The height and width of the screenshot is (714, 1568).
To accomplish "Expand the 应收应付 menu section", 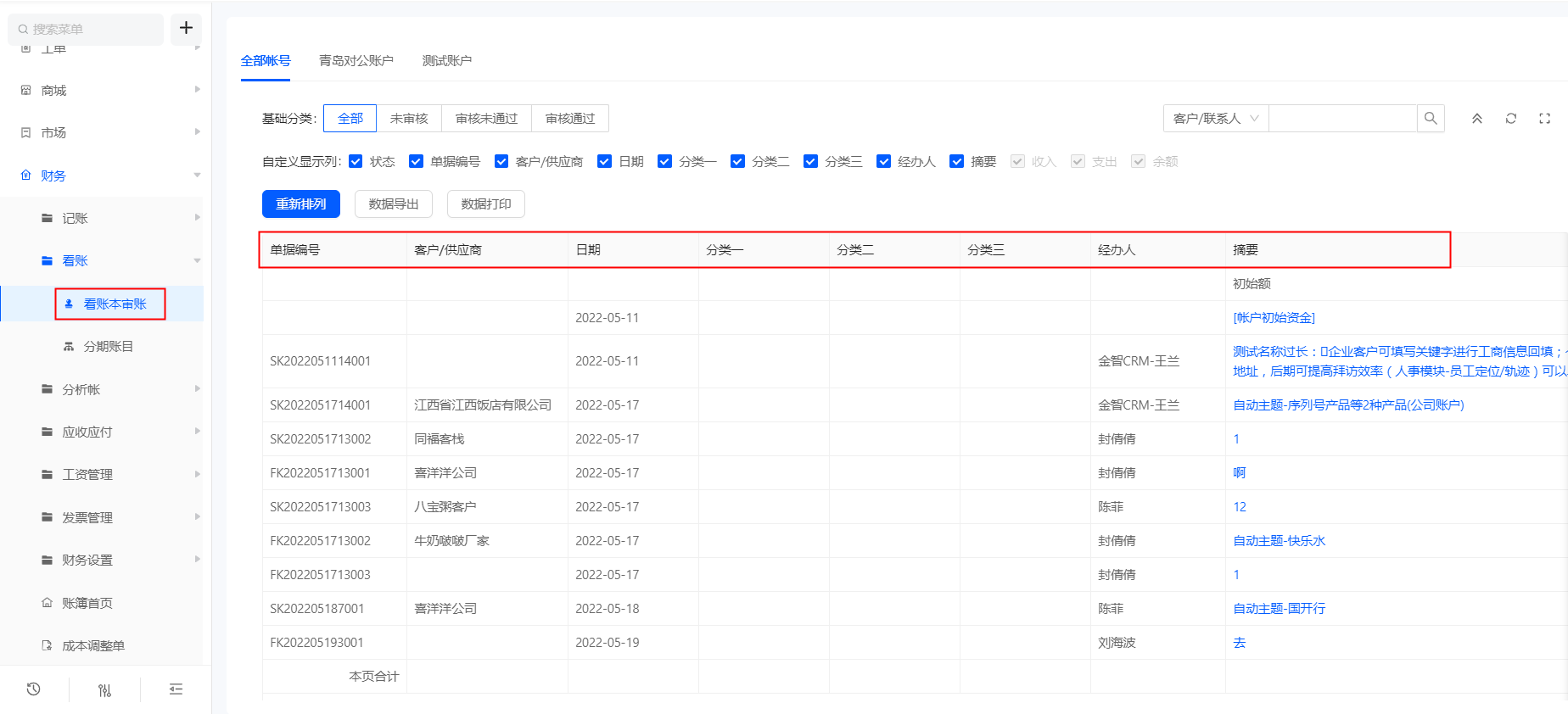I will pyautogui.click(x=87, y=432).
